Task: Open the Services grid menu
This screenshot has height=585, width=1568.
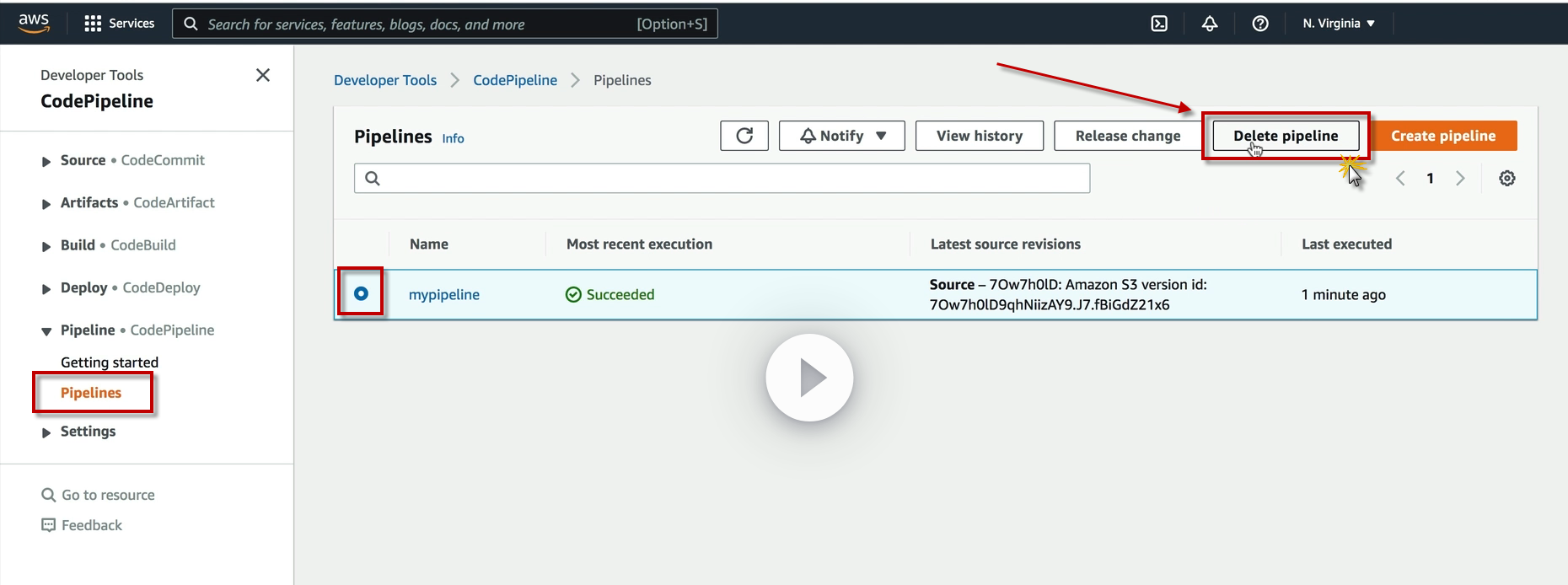Action: [119, 24]
